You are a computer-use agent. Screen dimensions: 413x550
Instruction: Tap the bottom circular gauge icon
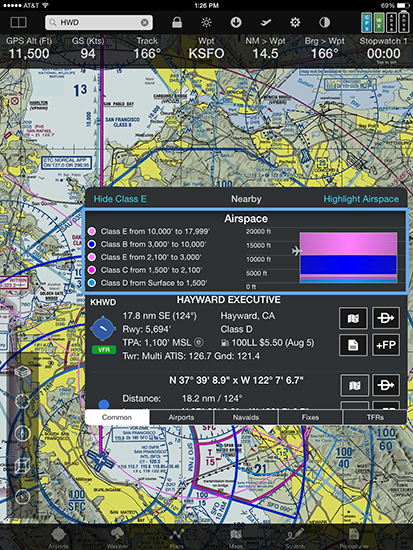pyautogui.click(x=22, y=496)
